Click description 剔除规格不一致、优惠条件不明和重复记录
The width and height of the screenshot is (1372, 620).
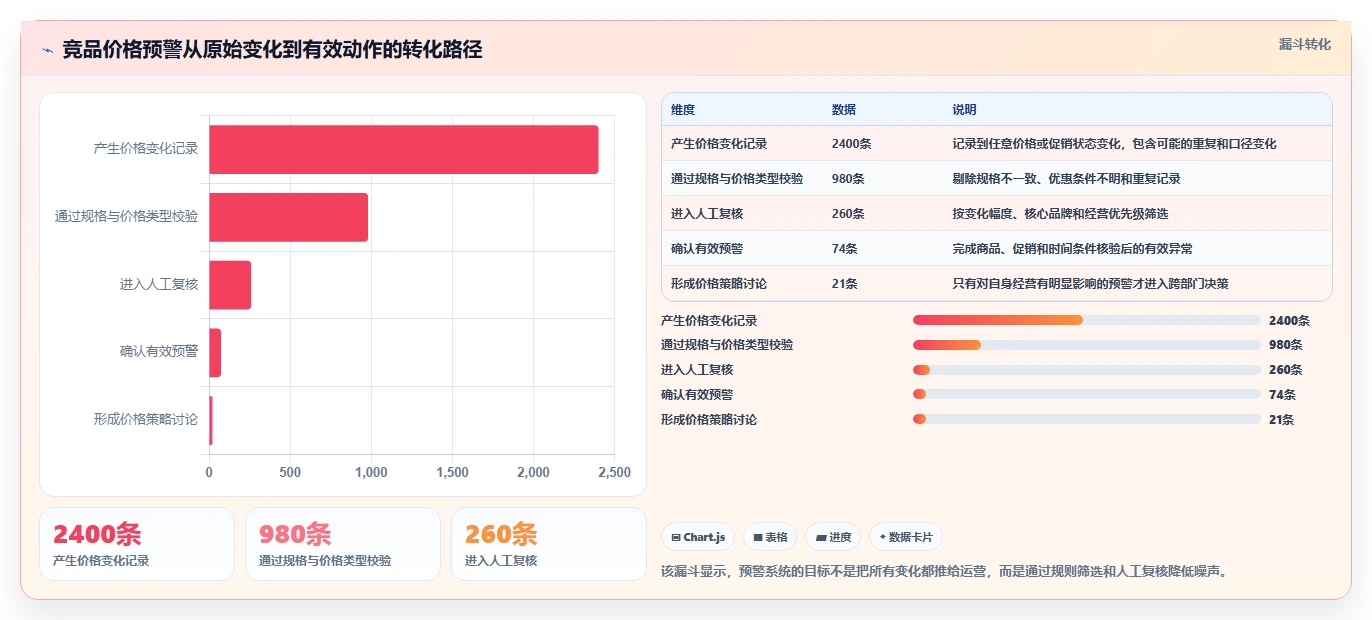1066,179
